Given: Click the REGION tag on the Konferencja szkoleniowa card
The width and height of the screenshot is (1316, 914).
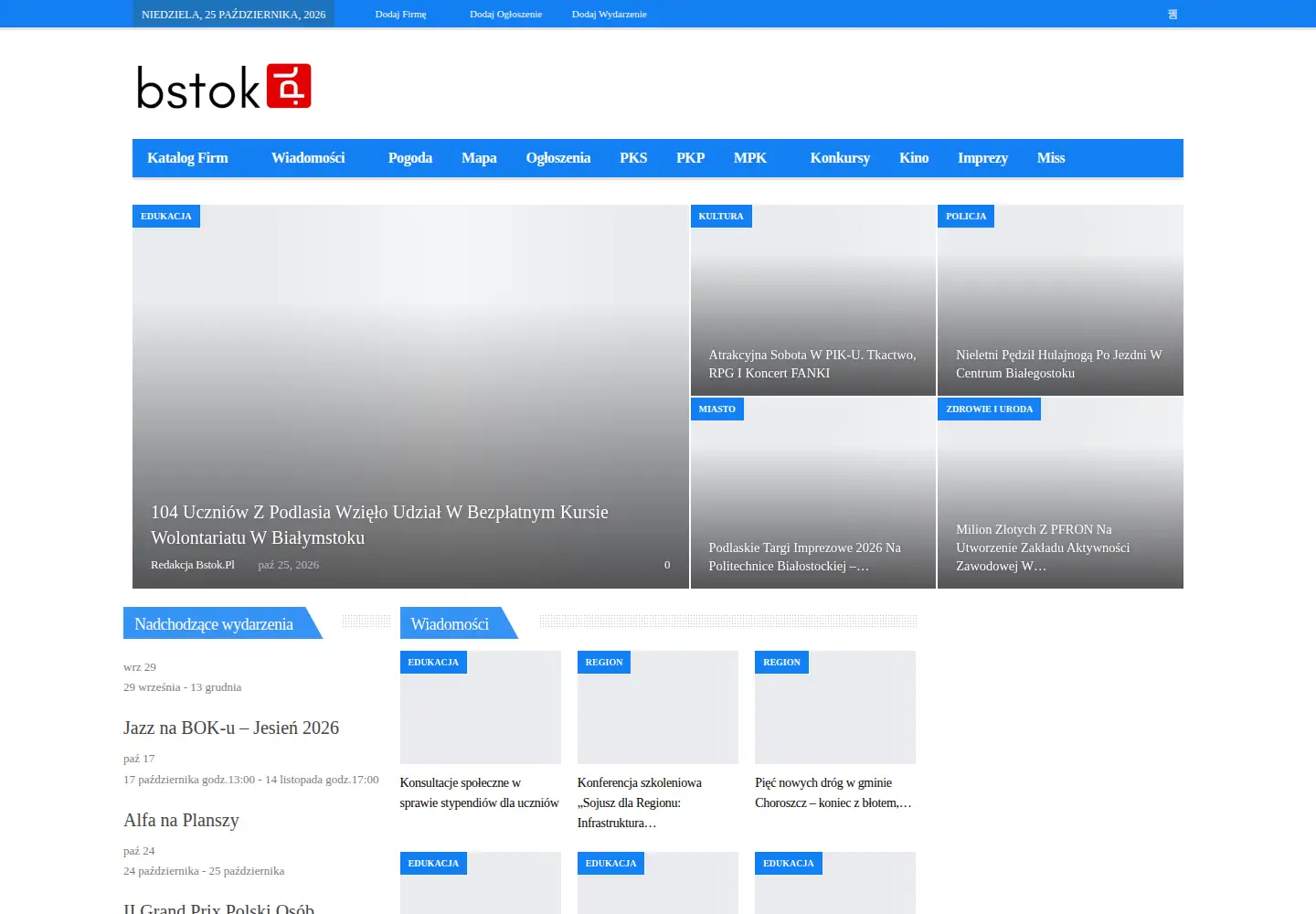Looking at the screenshot, I should [604, 663].
